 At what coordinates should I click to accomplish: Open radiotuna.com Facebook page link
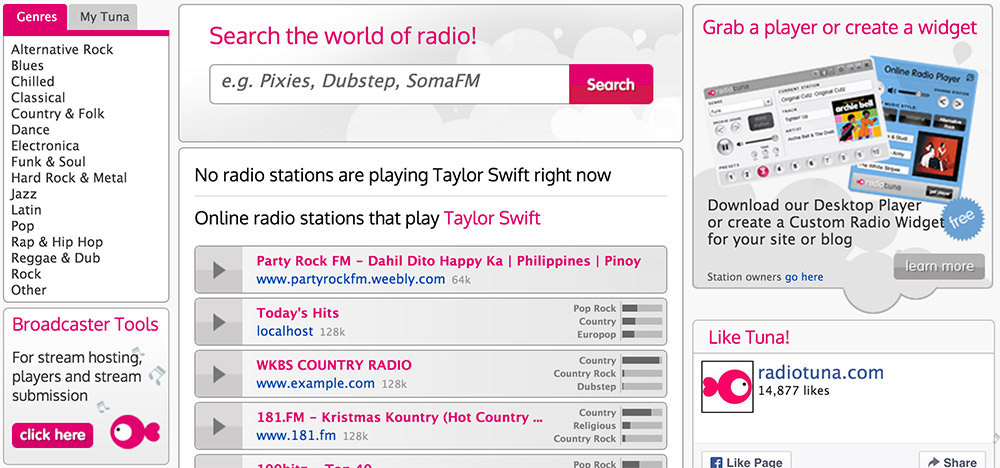pyautogui.click(x=821, y=372)
